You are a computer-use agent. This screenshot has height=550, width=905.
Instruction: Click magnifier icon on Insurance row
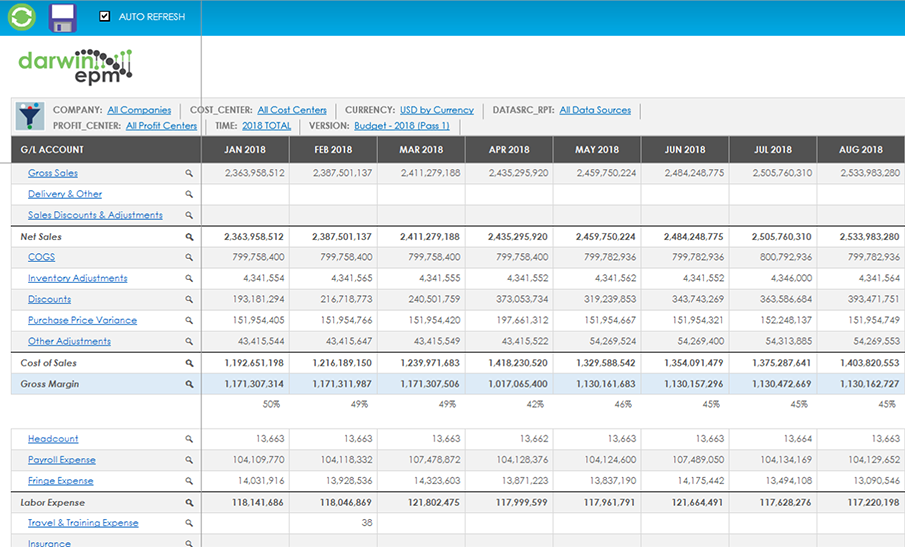189,543
